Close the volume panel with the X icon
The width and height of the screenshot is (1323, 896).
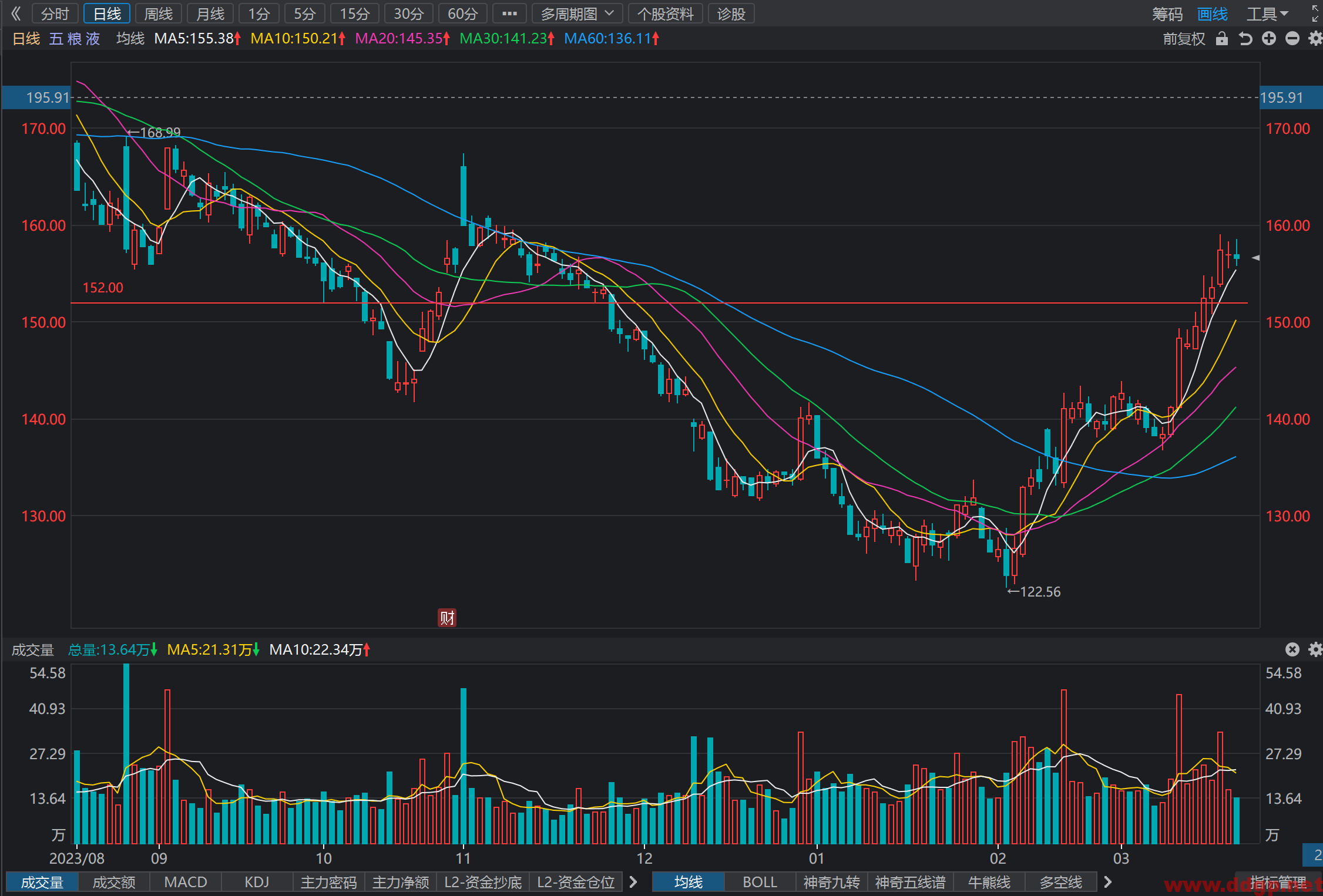(1292, 649)
